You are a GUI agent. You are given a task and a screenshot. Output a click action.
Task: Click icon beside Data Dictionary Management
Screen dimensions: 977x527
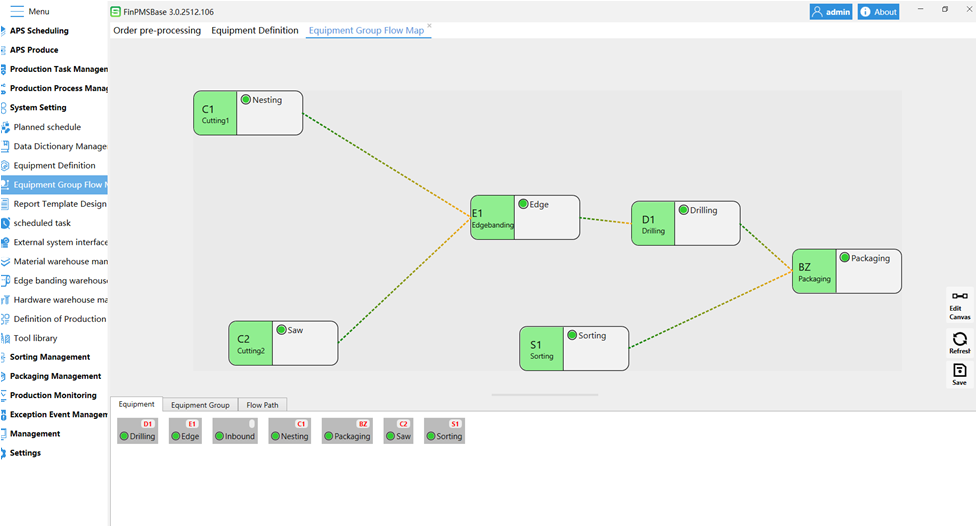(5, 146)
